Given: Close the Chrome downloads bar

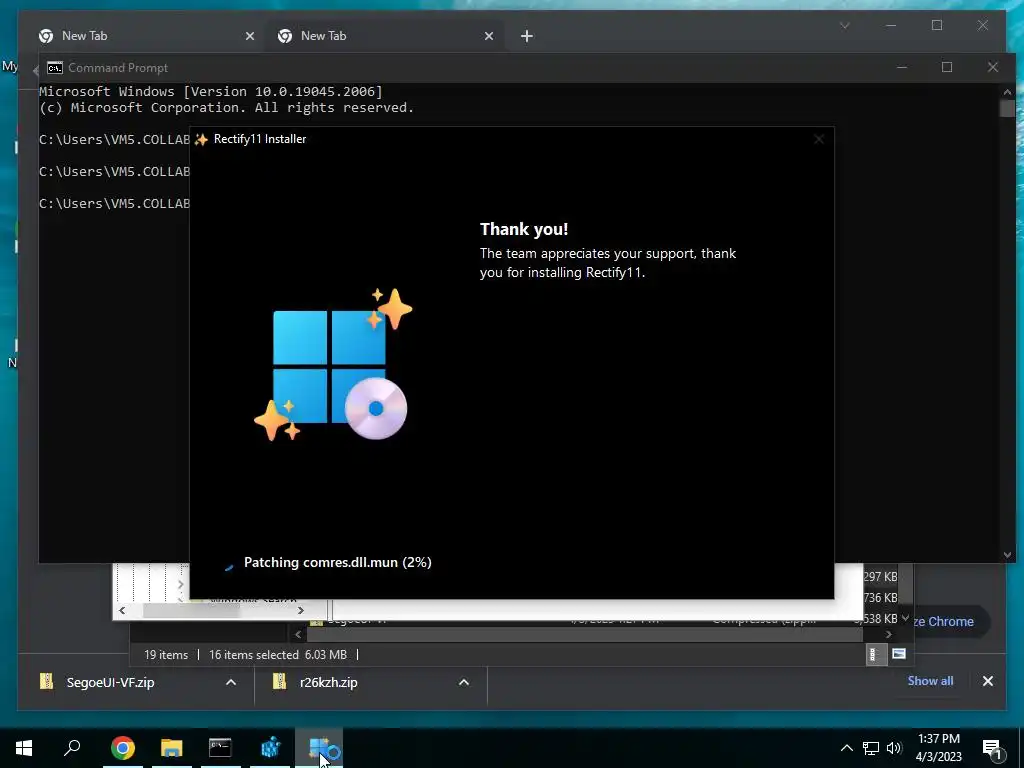Looking at the screenshot, I should pyautogui.click(x=987, y=681).
